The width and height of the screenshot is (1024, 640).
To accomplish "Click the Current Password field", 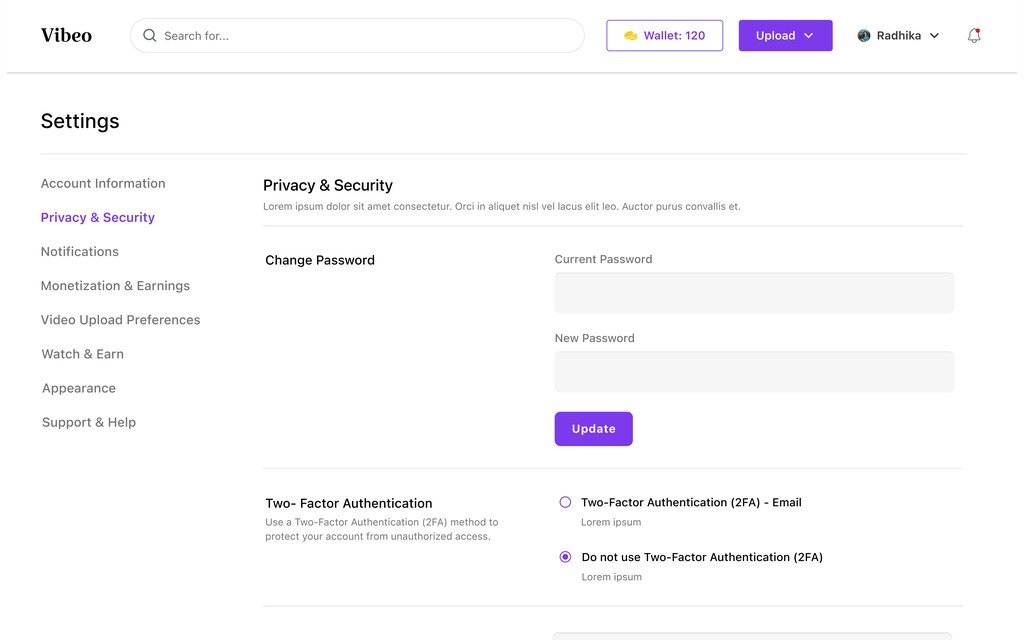I will pos(754,293).
